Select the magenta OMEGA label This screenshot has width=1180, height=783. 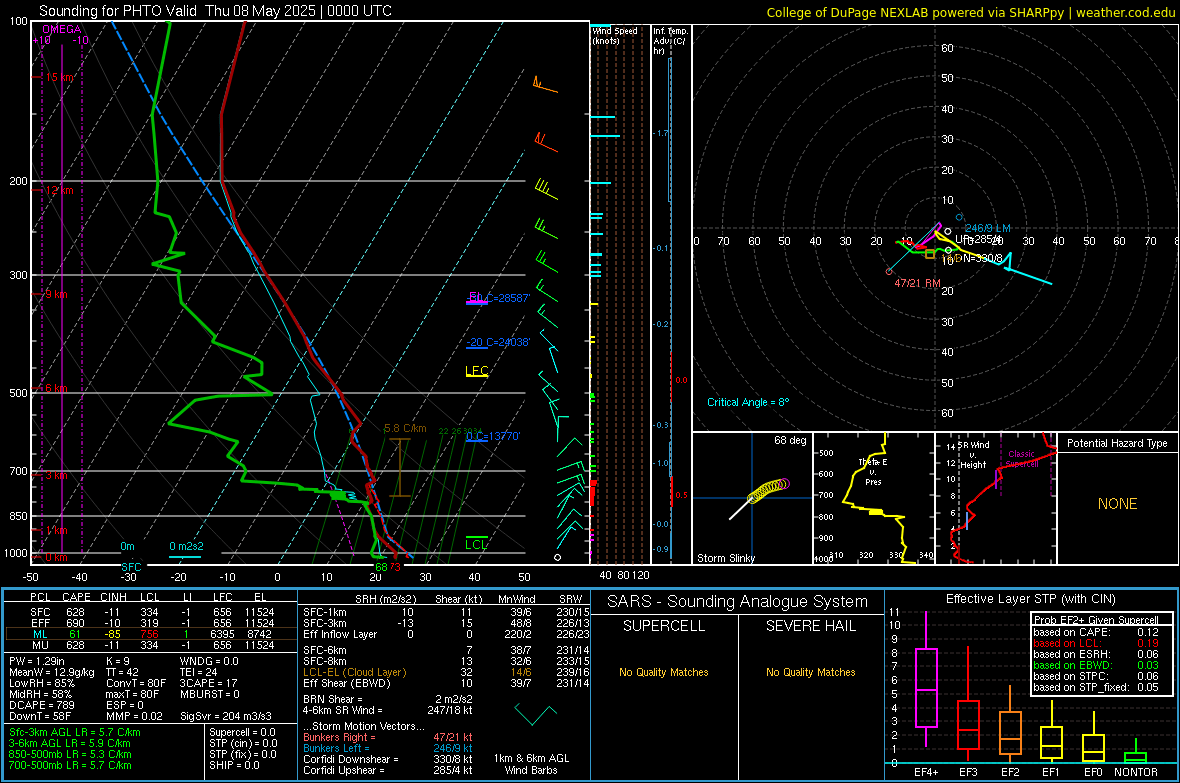click(x=62, y=29)
